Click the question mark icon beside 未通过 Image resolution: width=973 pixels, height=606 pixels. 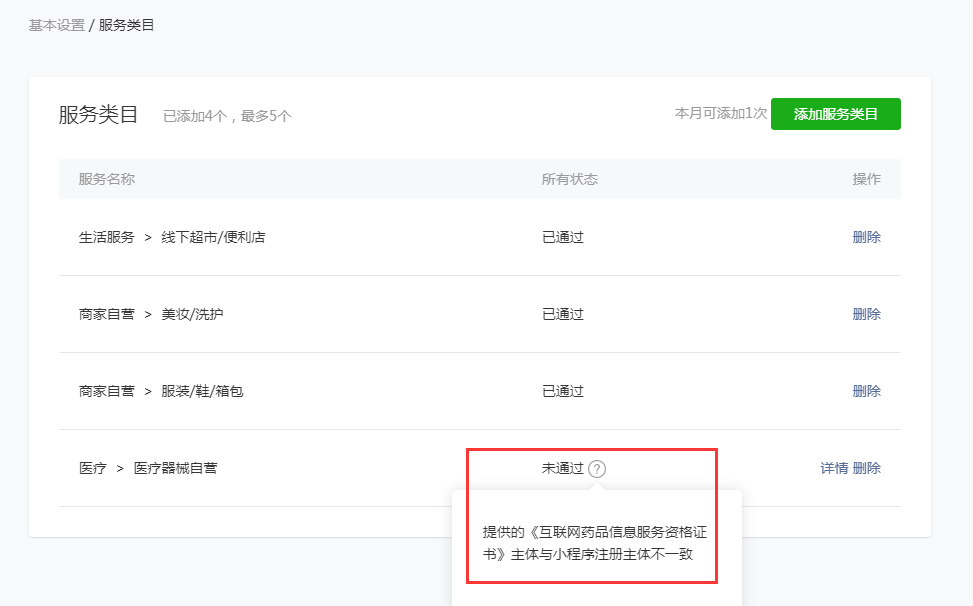(597, 469)
